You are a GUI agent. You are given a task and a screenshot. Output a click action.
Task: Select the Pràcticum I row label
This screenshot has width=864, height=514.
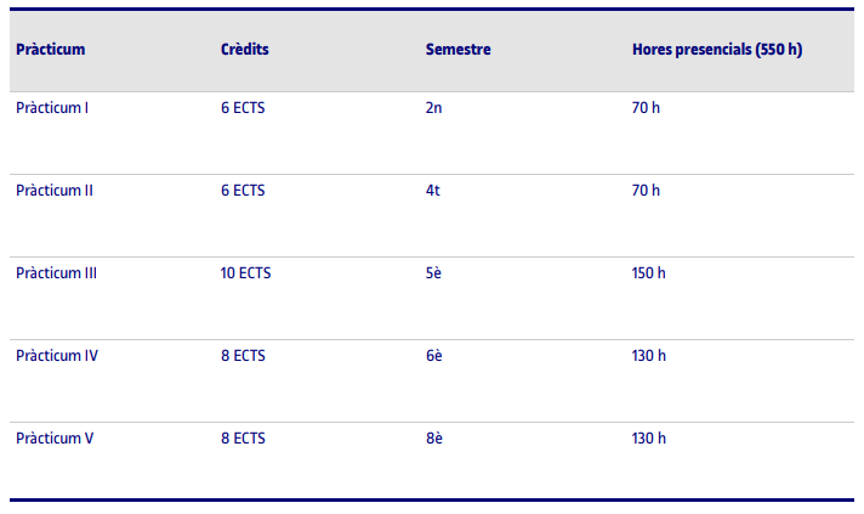click(52, 108)
